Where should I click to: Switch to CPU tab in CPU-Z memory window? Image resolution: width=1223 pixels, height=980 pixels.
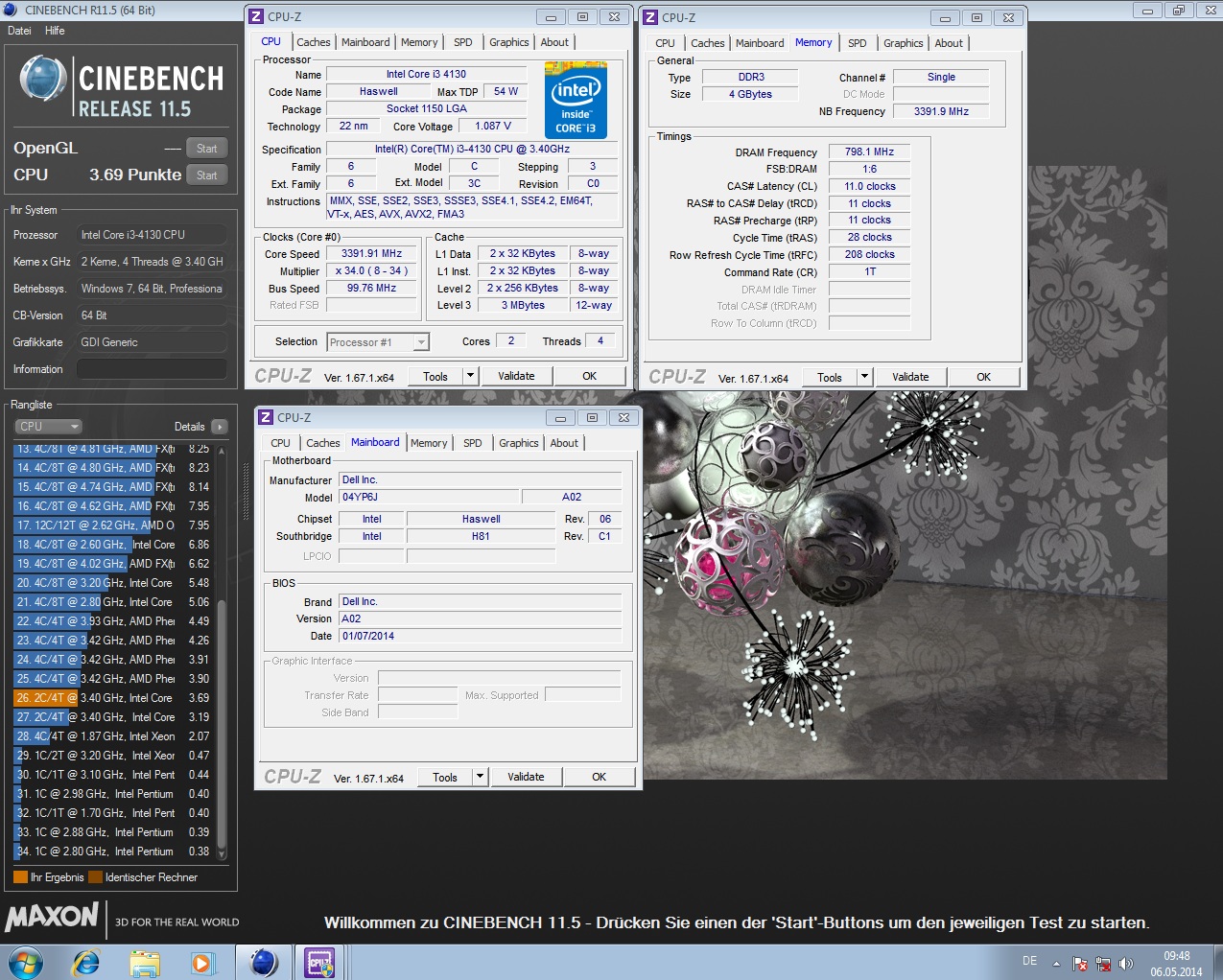tap(665, 43)
